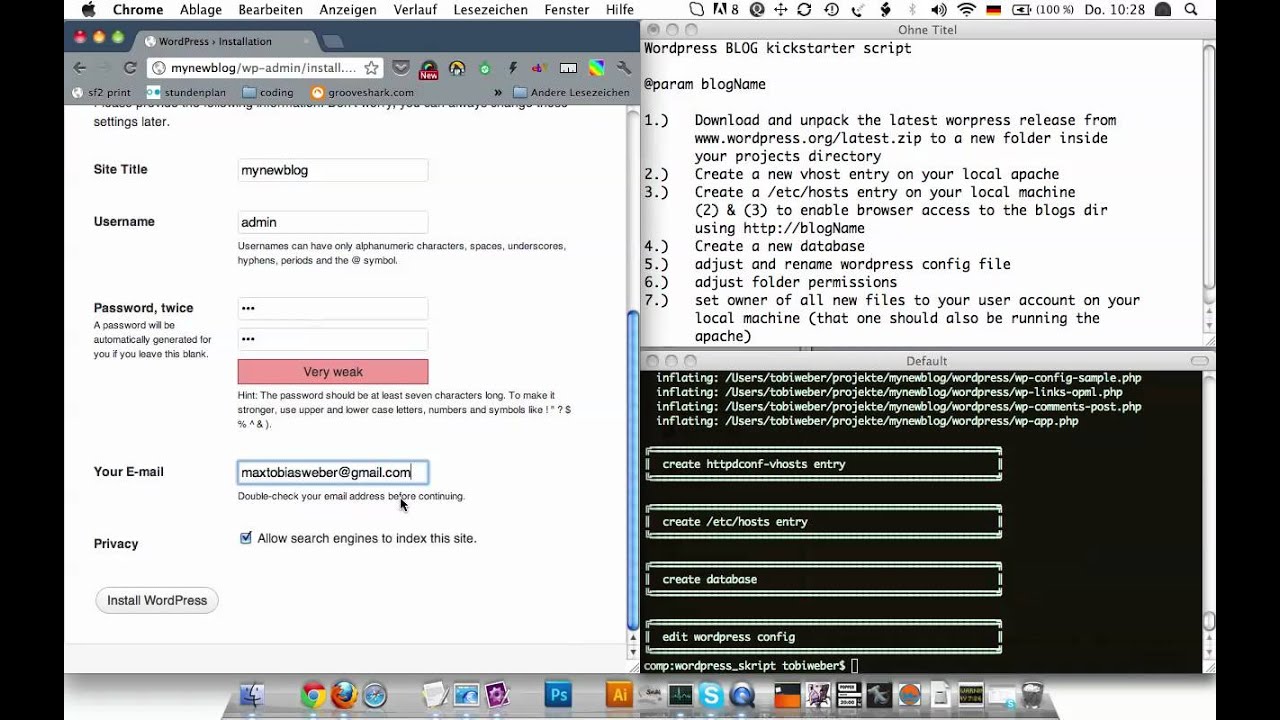The image size is (1280, 720).
Task: Open the stundenplan bookmark
Action: pos(188,92)
